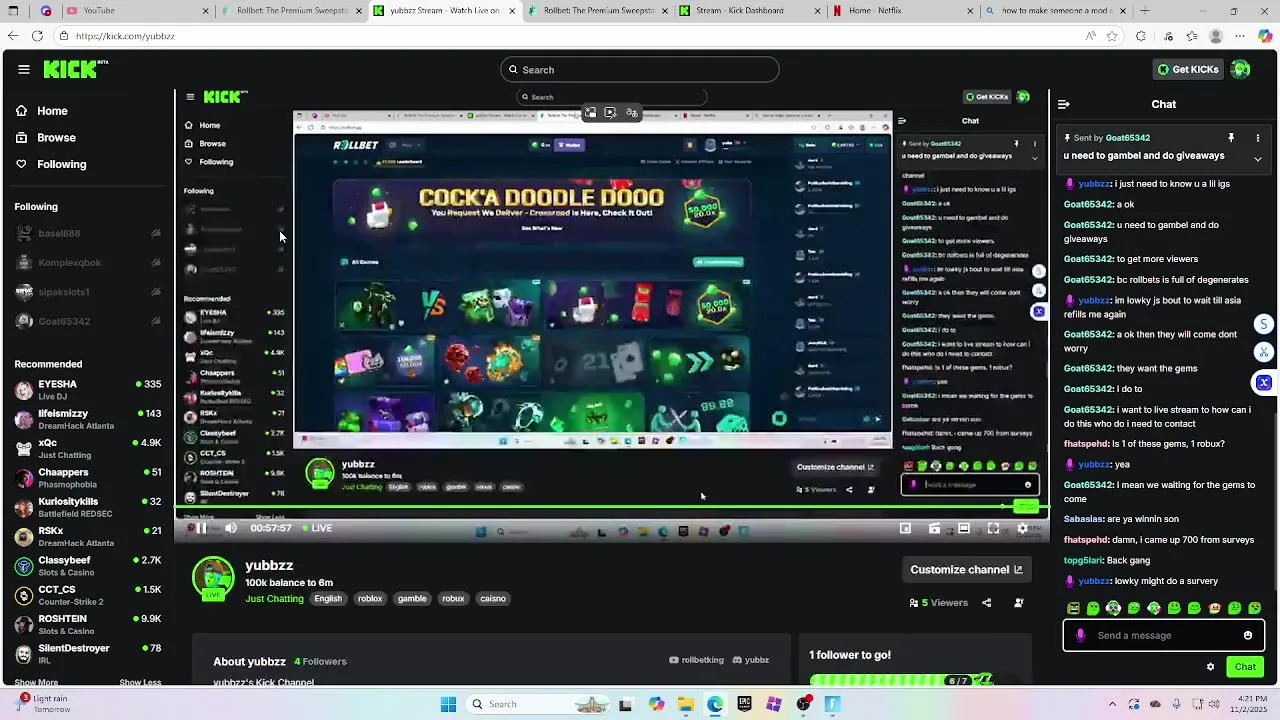
Task: Open rollbetking YouTube link
Action: click(696, 660)
